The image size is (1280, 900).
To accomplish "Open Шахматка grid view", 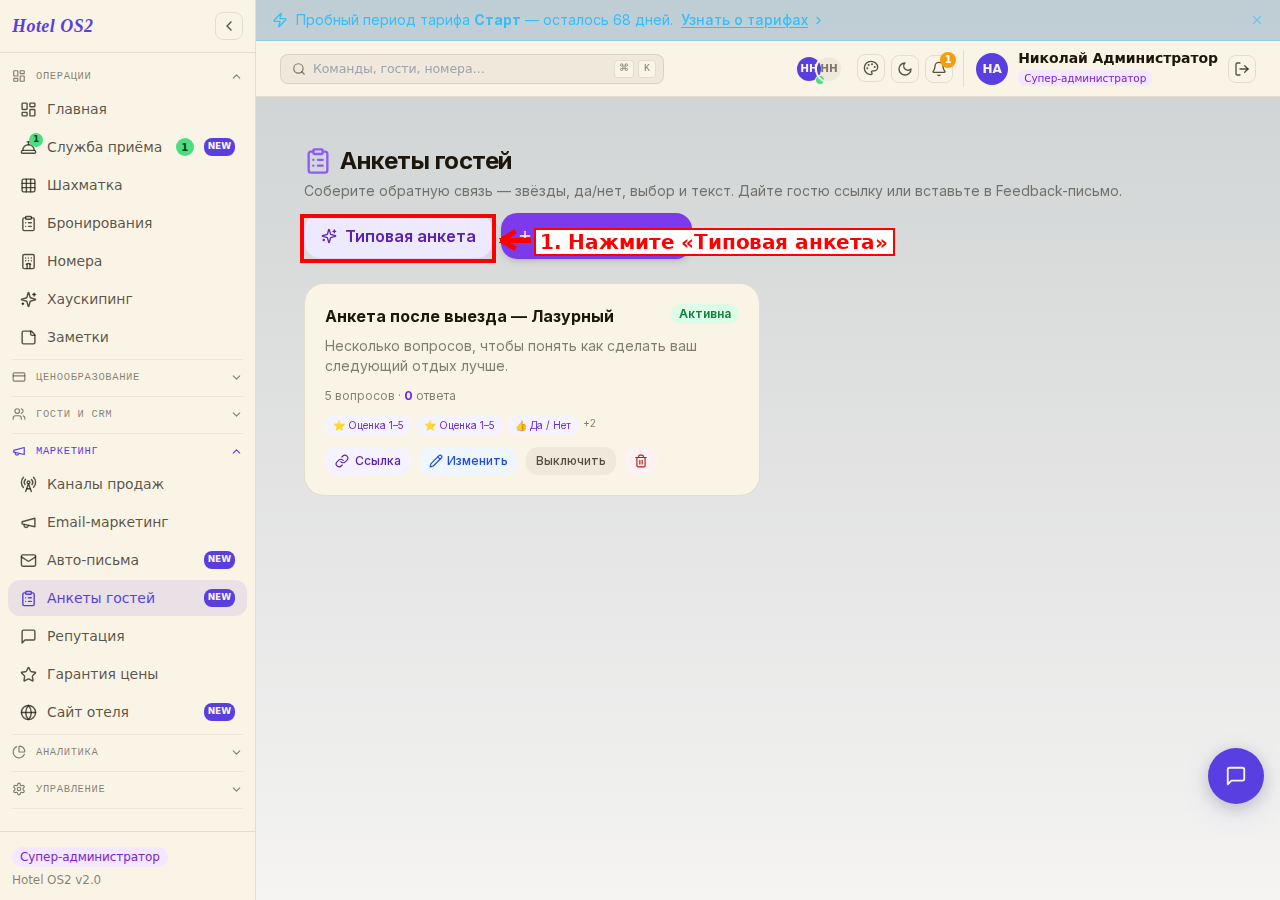I will [127, 185].
